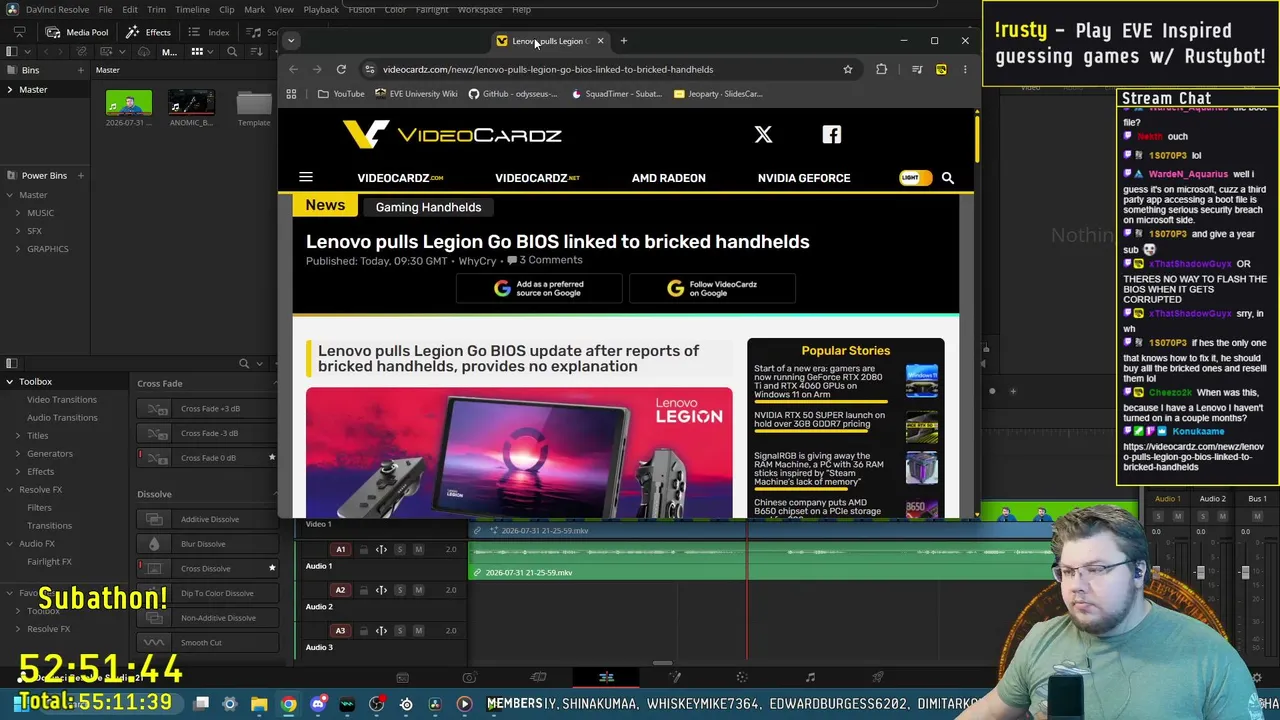Click the VideoCardz logo
The image size is (1280, 720).
(x=452, y=134)
